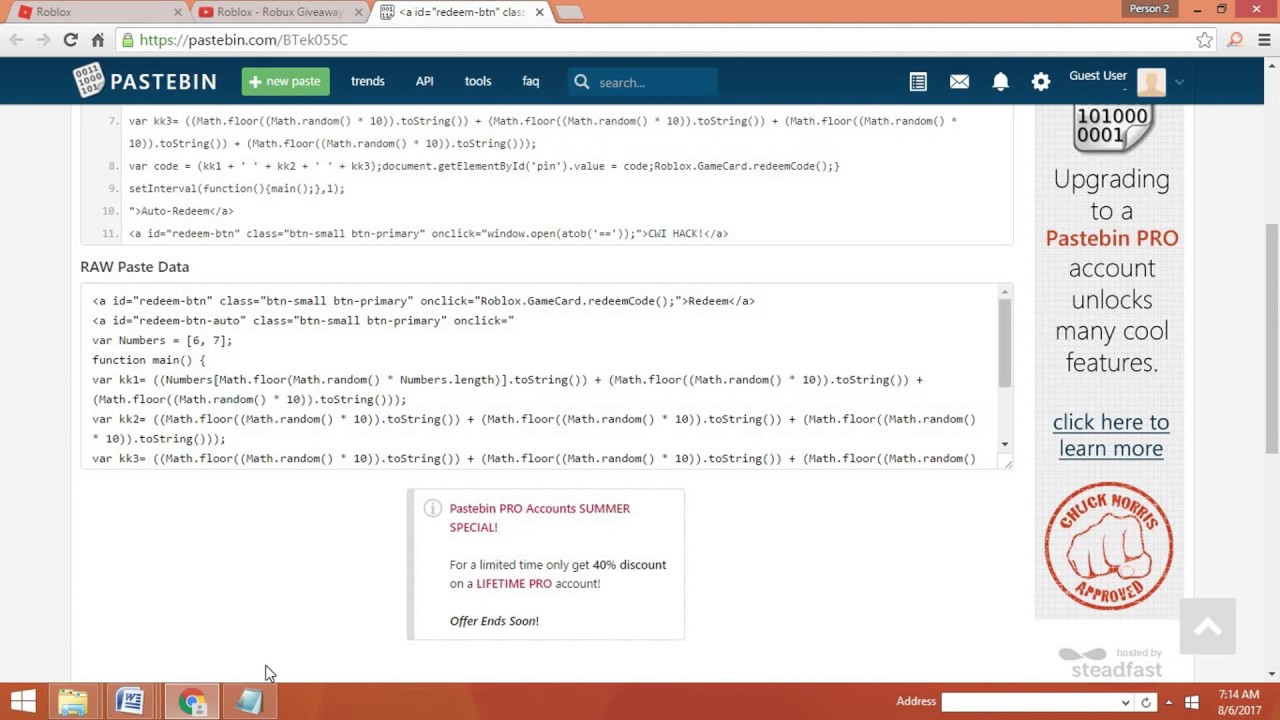Screen dimensions: 1280x720
Task: Click the Pastebin PRO link in sidebar
Action: coord(1112,238)
